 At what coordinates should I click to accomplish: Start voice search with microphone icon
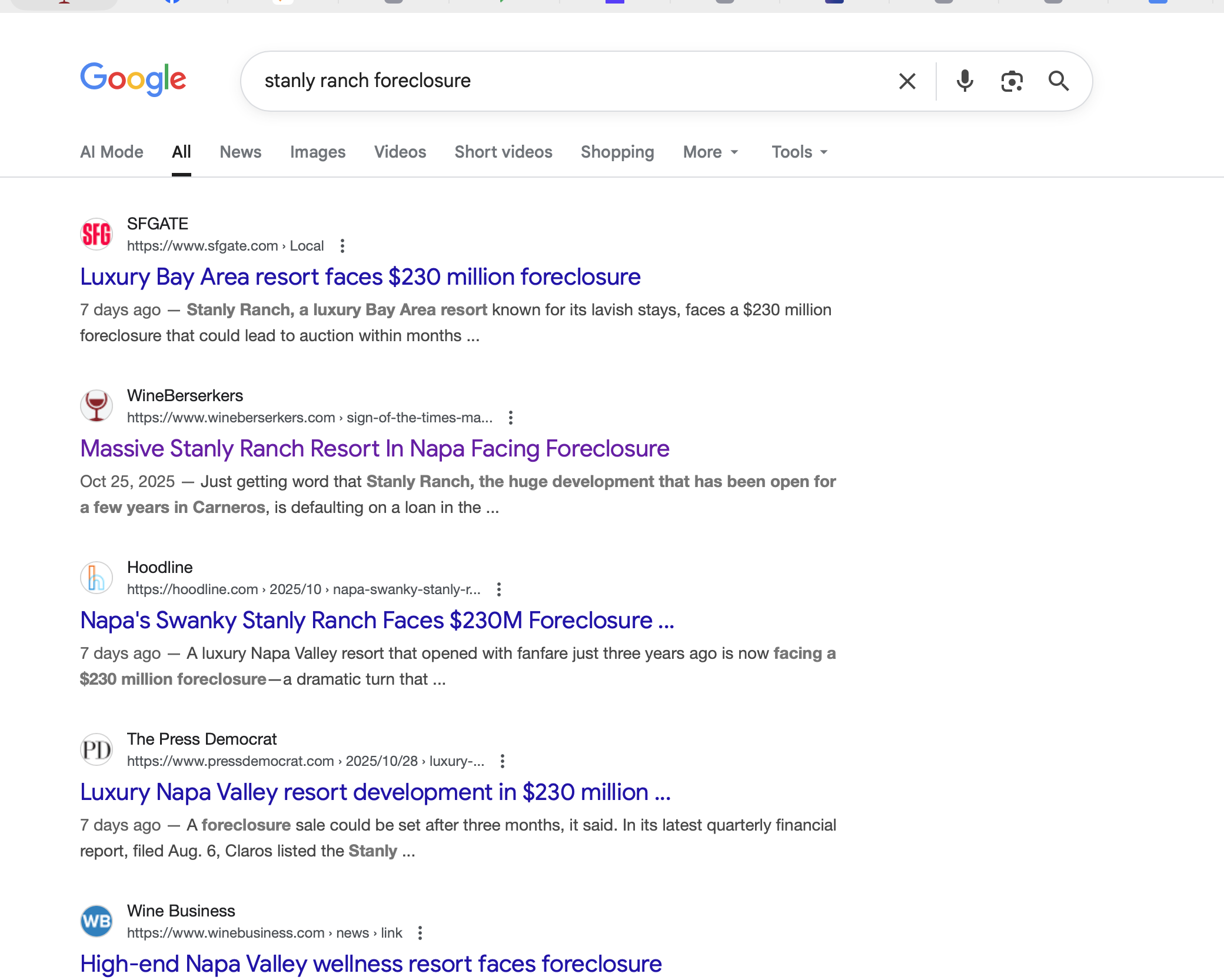pyautogui.click(x=964, y=81)
